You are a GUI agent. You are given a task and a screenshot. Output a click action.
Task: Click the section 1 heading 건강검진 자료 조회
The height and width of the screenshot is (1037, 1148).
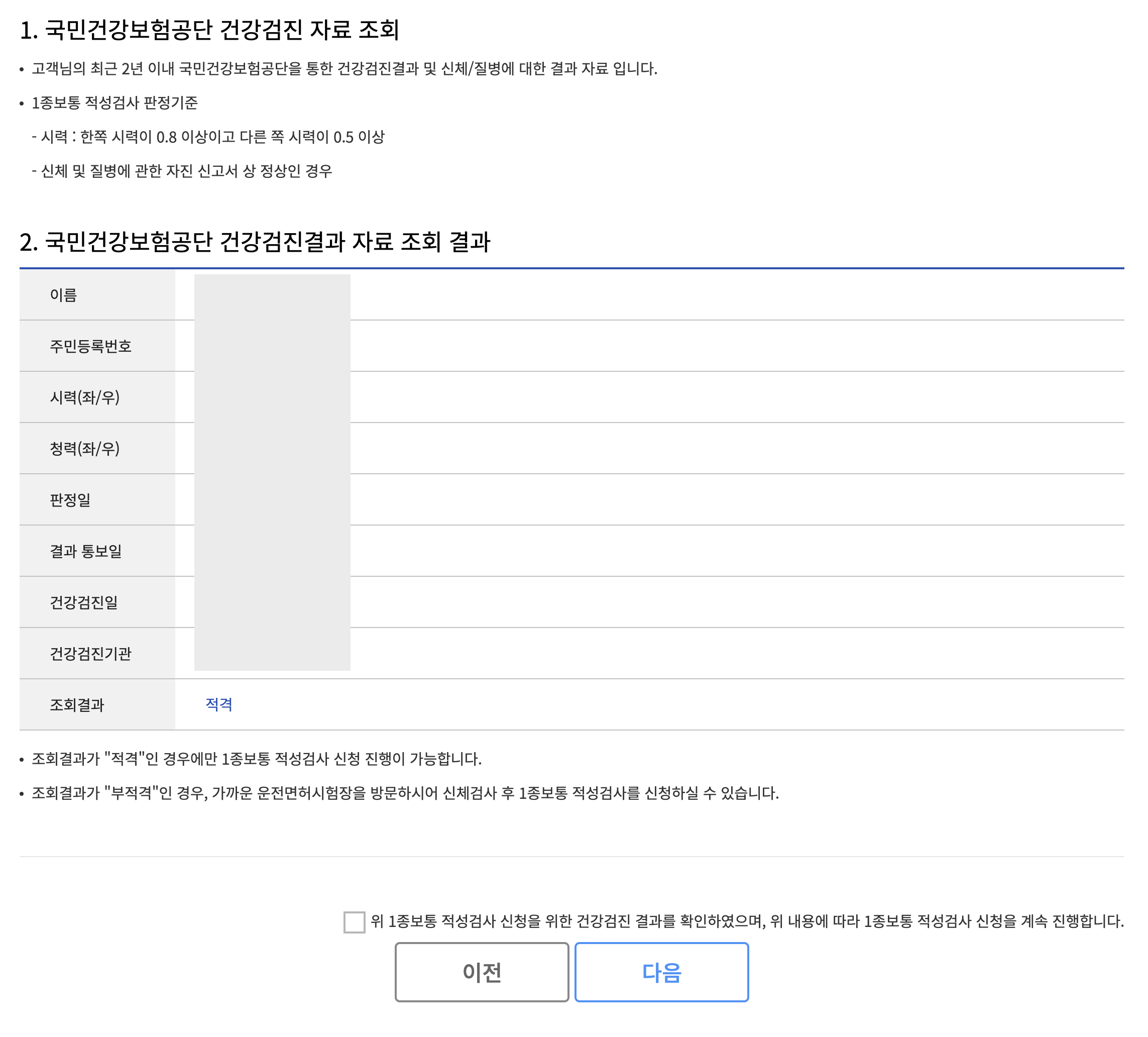click(209, 30)
